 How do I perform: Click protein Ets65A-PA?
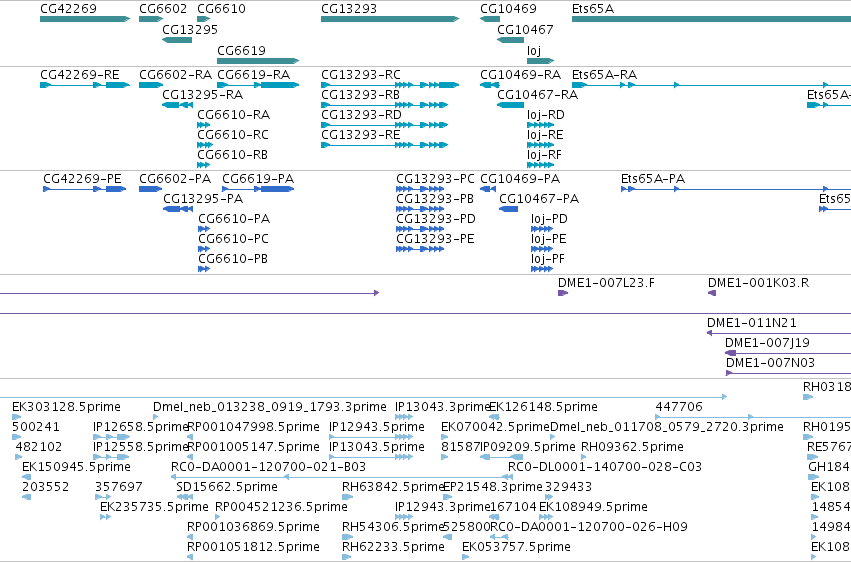[653, 178]
